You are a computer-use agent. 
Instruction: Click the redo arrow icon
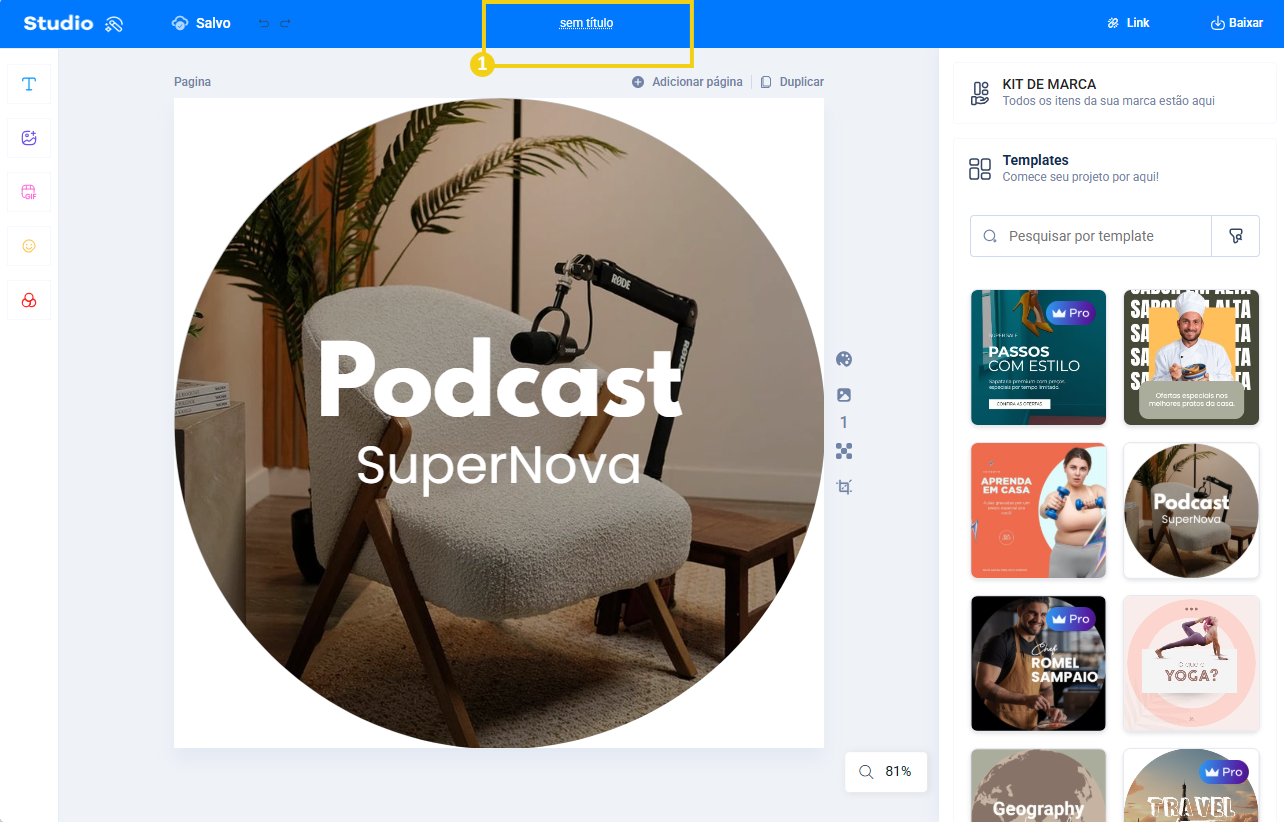click(x=286, y=23)
